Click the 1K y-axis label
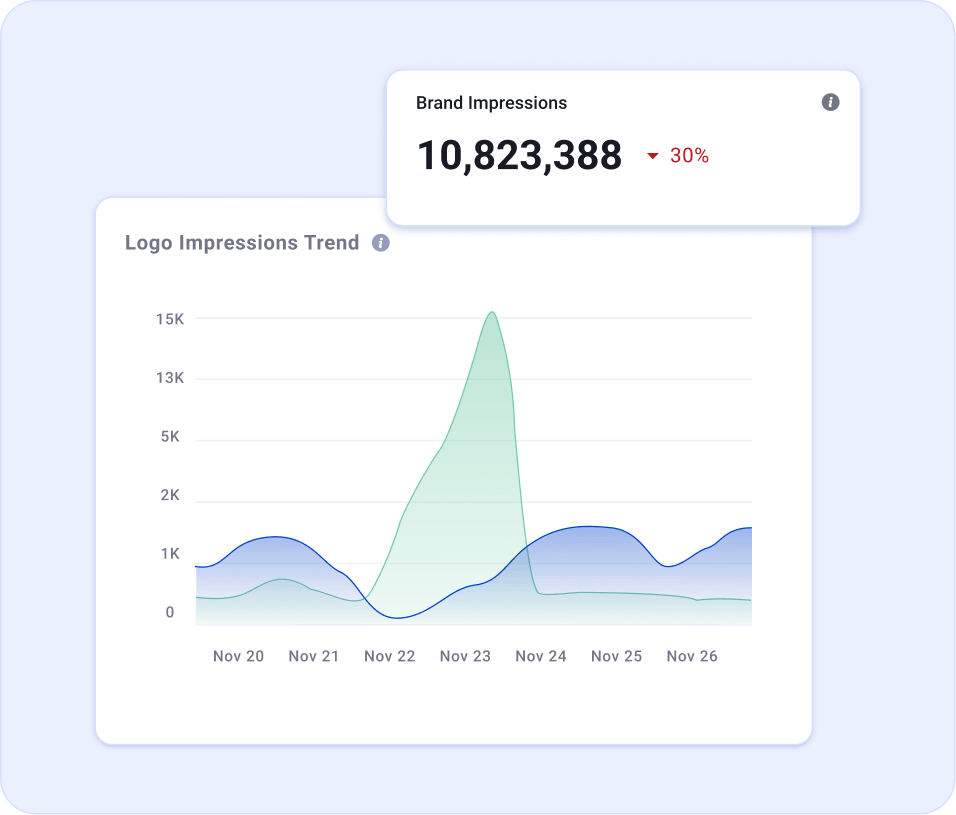This screenshot has width=956, height=815. [x=170, y=553]
